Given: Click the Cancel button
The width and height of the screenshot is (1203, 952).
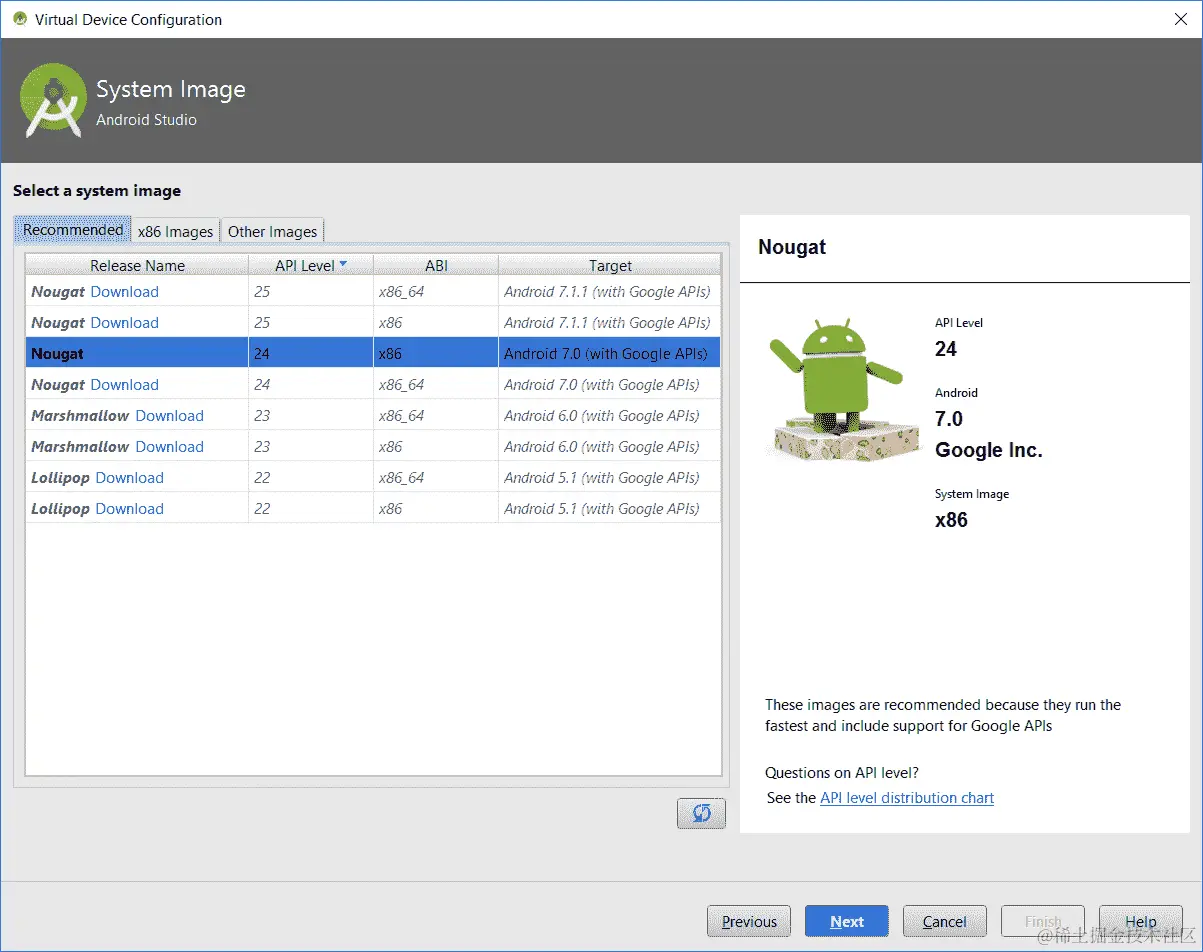Looking at the screenshot, I should [945, 922].
